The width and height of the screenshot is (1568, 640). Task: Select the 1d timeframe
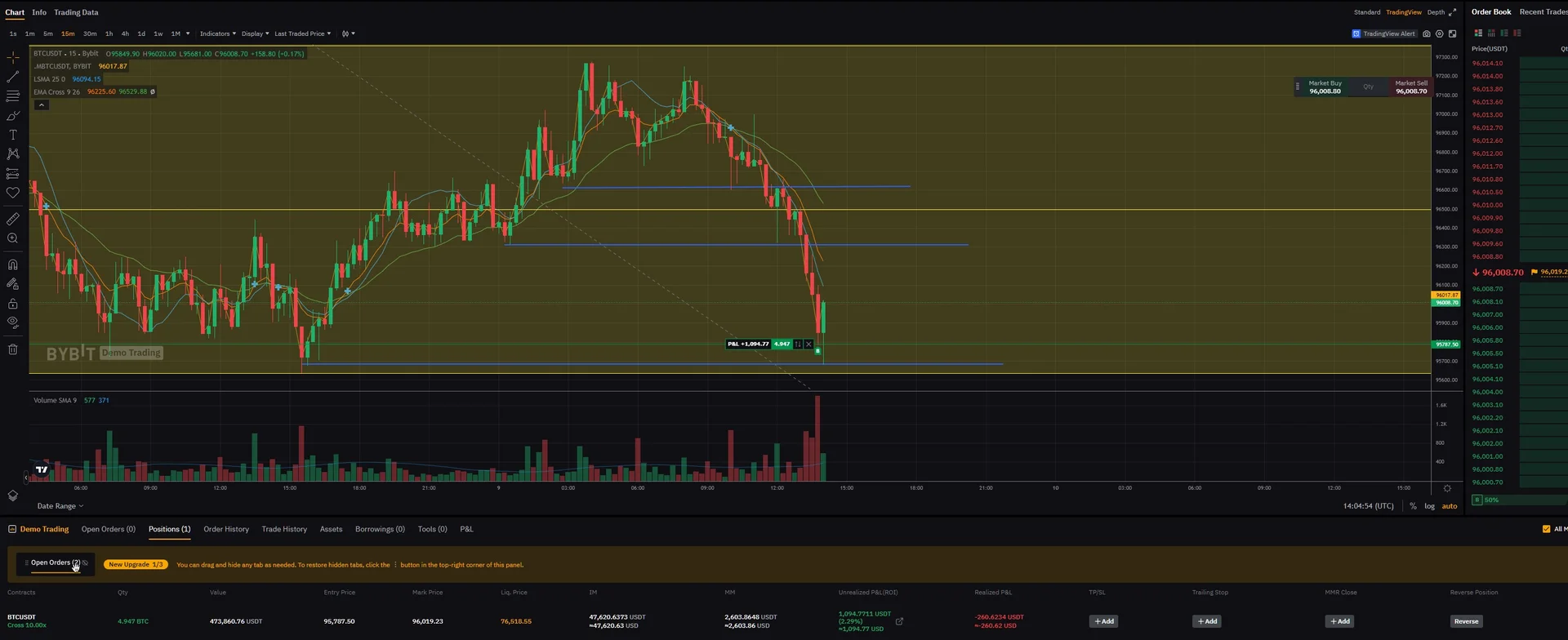point(141,33)
